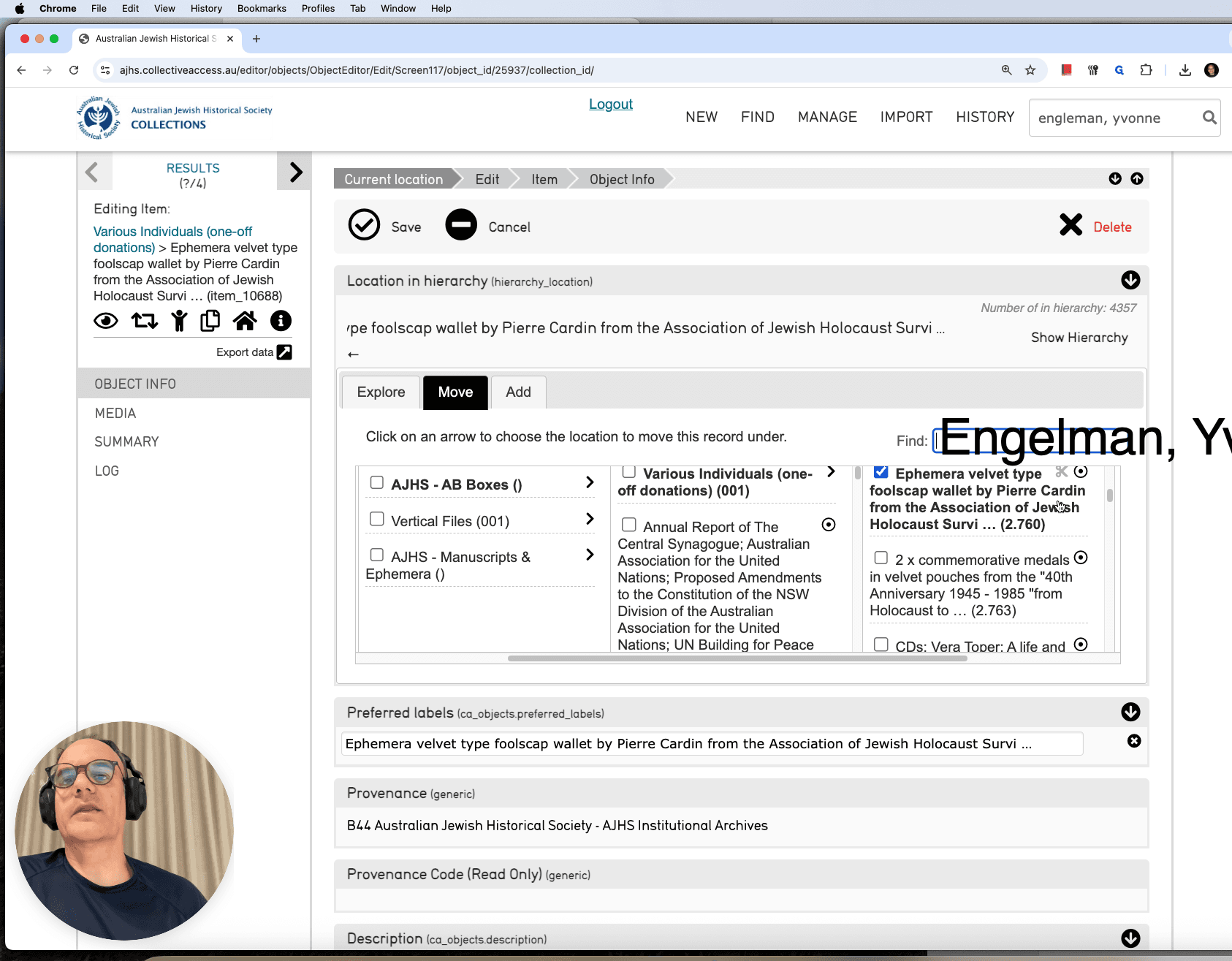Screen dimensions: 1232x961
Task: Click the Export data arrow icon
Action: click(285, 352)
